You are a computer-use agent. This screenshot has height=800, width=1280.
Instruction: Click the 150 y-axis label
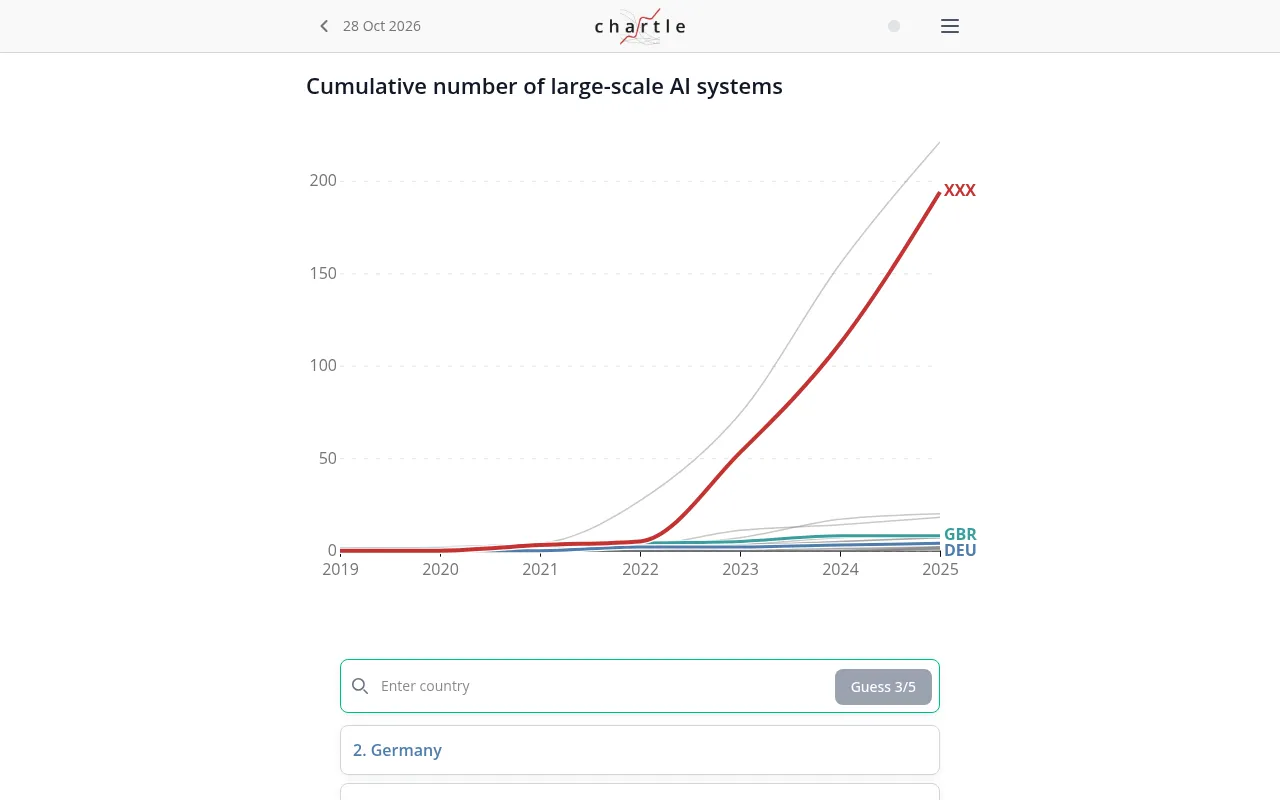tap(323, 273)
